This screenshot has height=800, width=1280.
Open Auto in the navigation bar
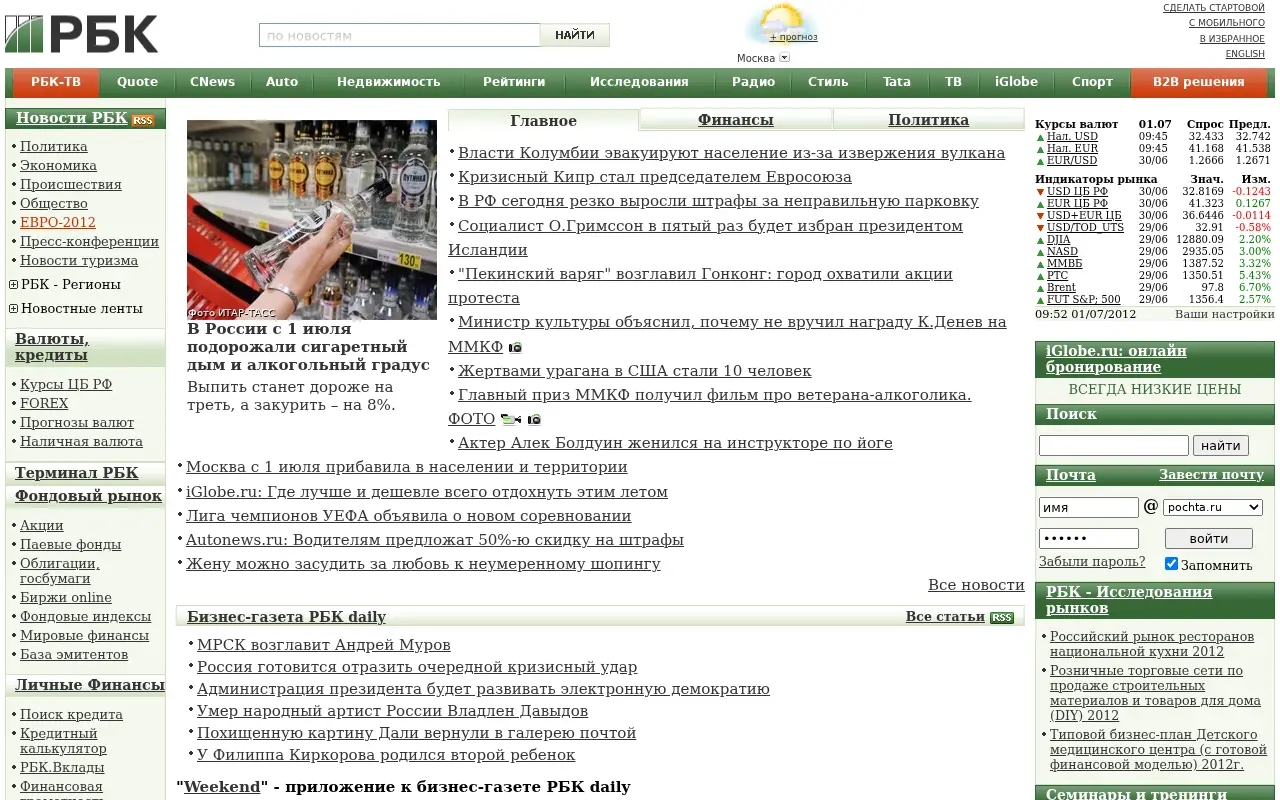pos(282,82)
